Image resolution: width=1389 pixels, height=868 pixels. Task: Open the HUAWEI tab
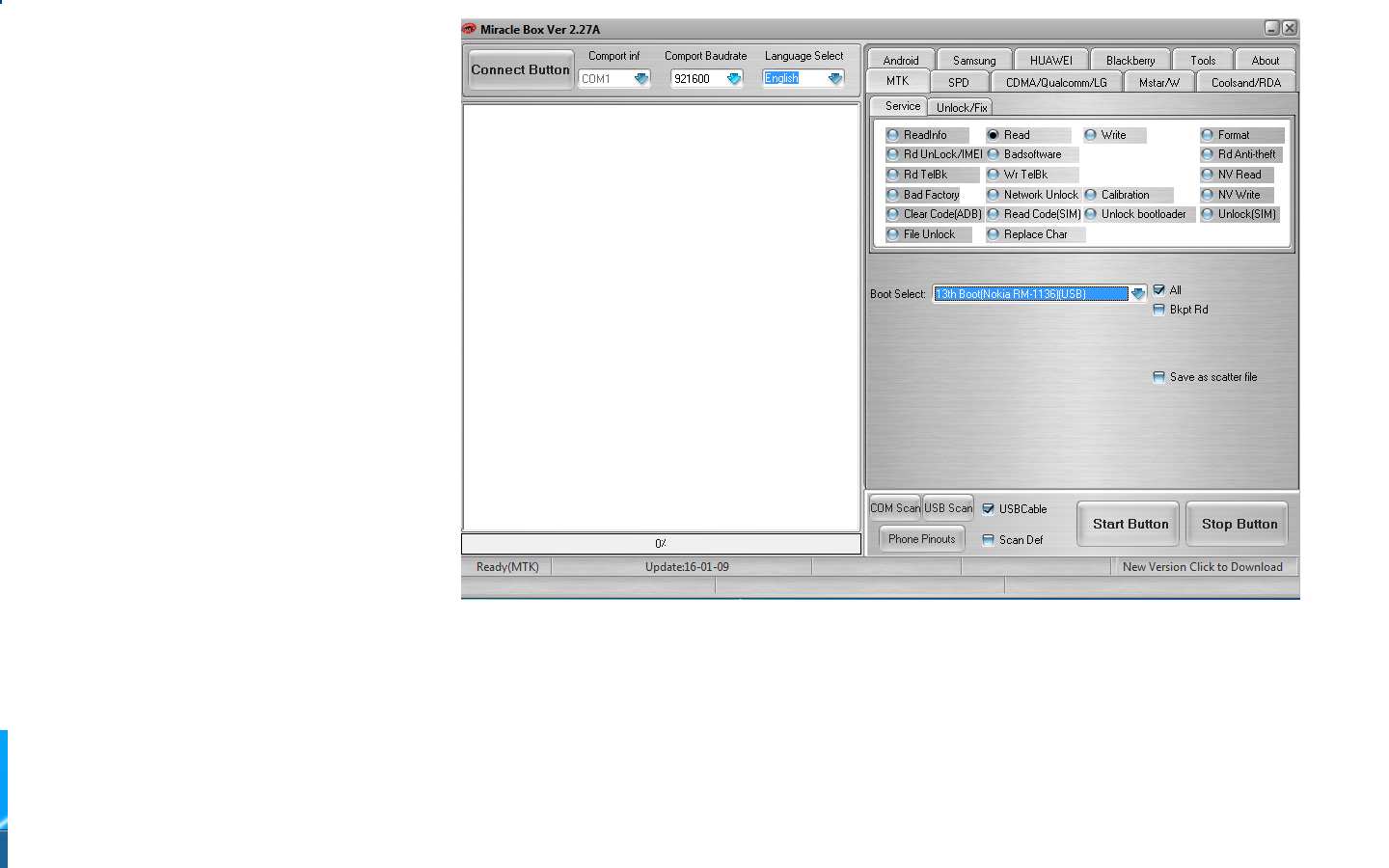click(x=1051, y=60)
